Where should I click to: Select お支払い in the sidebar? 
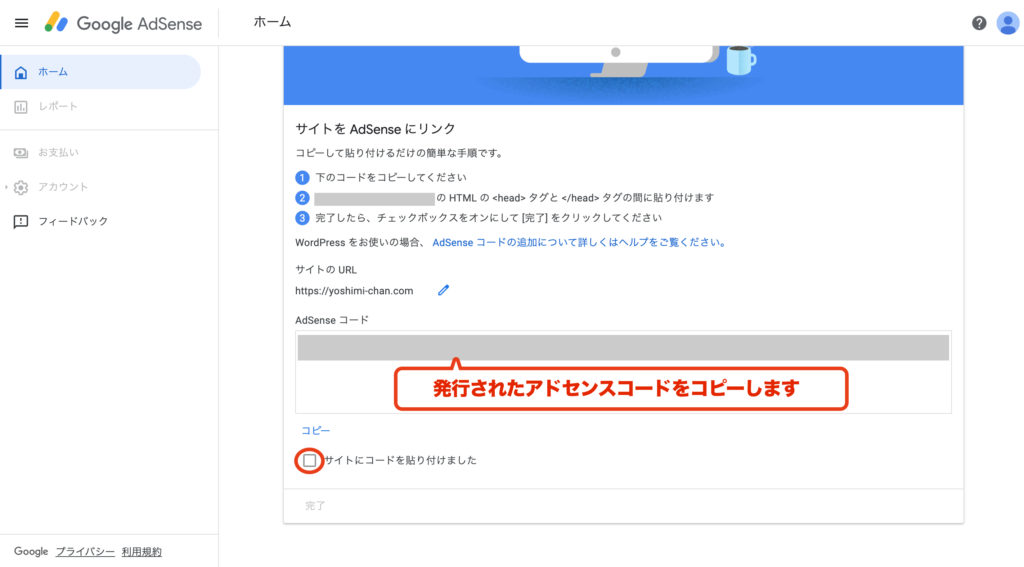(x=101, y=152)
